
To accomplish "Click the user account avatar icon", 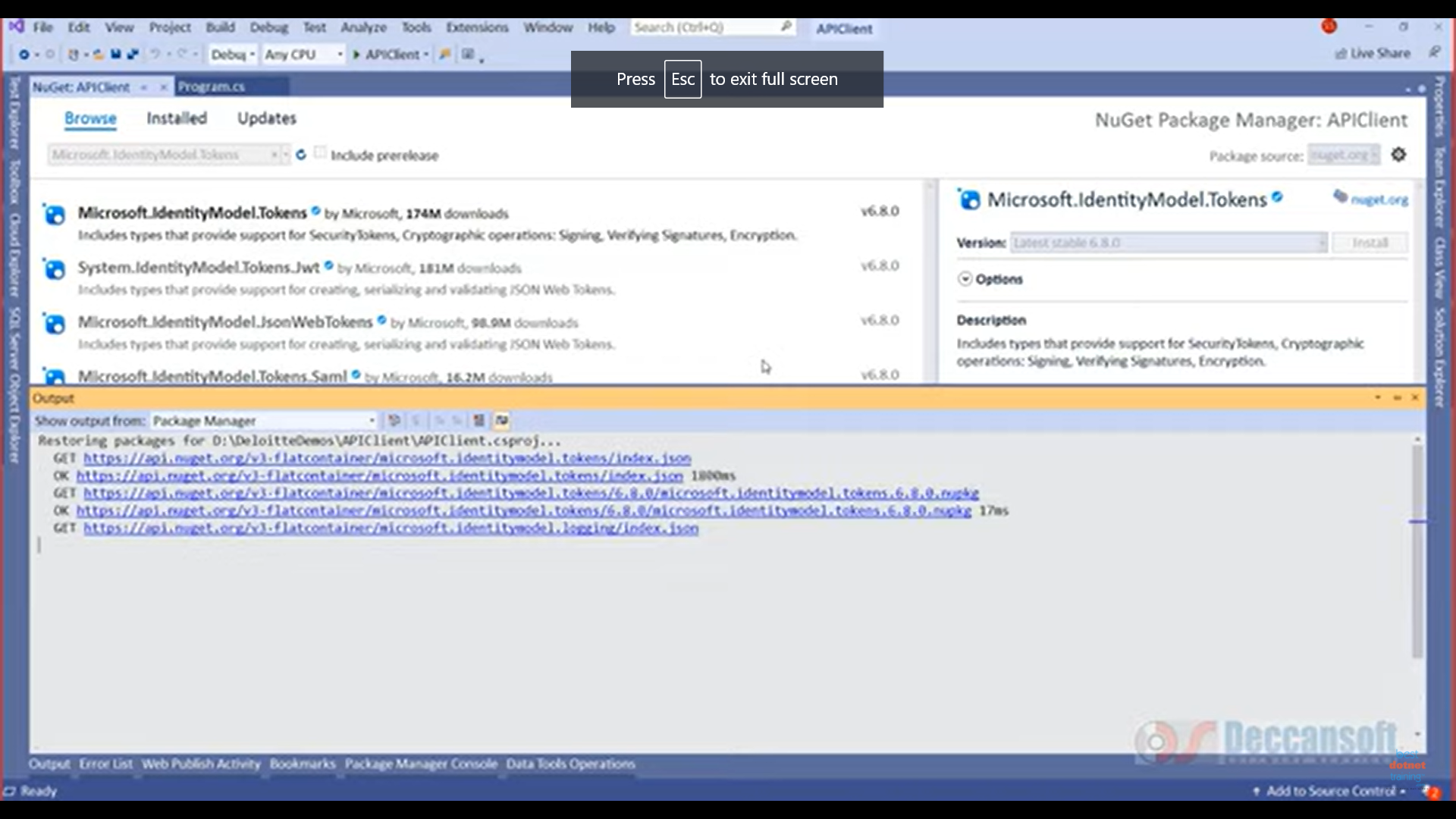I will (x=1329, y=27).
